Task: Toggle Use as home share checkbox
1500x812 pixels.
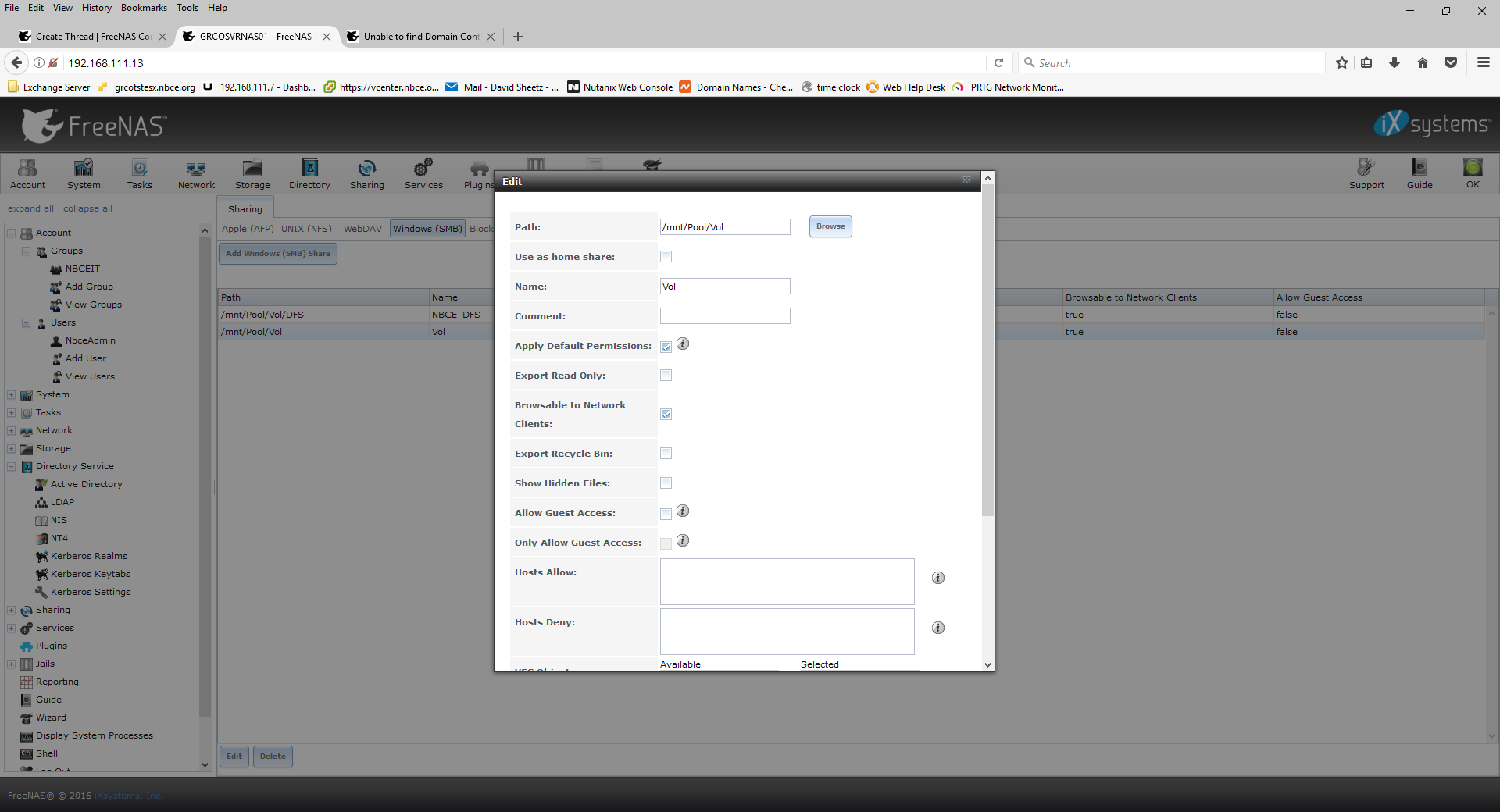Action: [666, 257]
